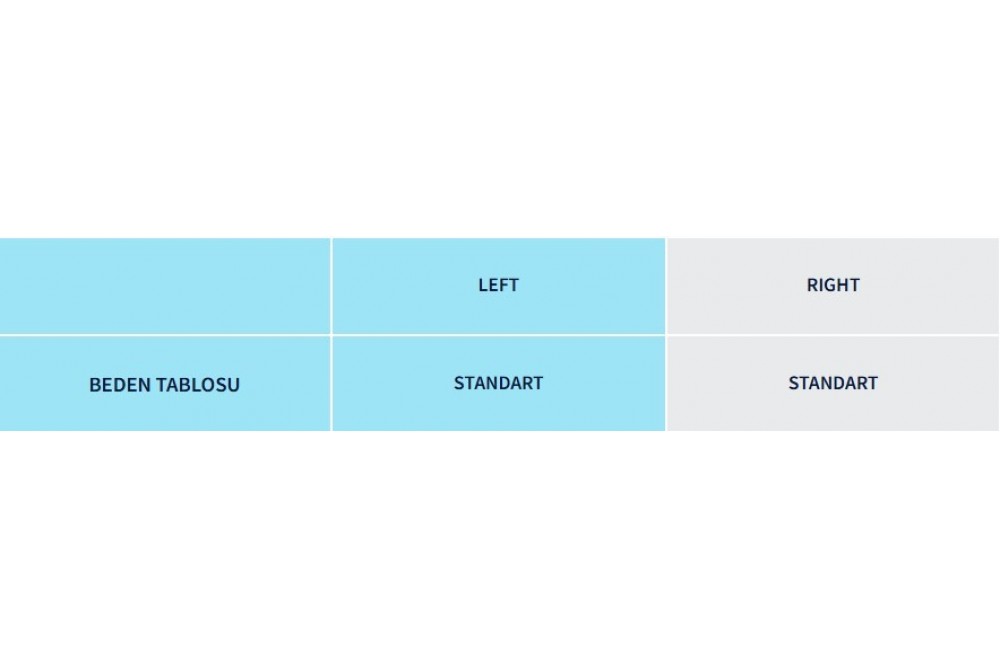The height and width of the screenshot is (667, 1000).
Task: Click the divider between BEDEN TABLOSU and STANDART
Action: coord(331,383)
